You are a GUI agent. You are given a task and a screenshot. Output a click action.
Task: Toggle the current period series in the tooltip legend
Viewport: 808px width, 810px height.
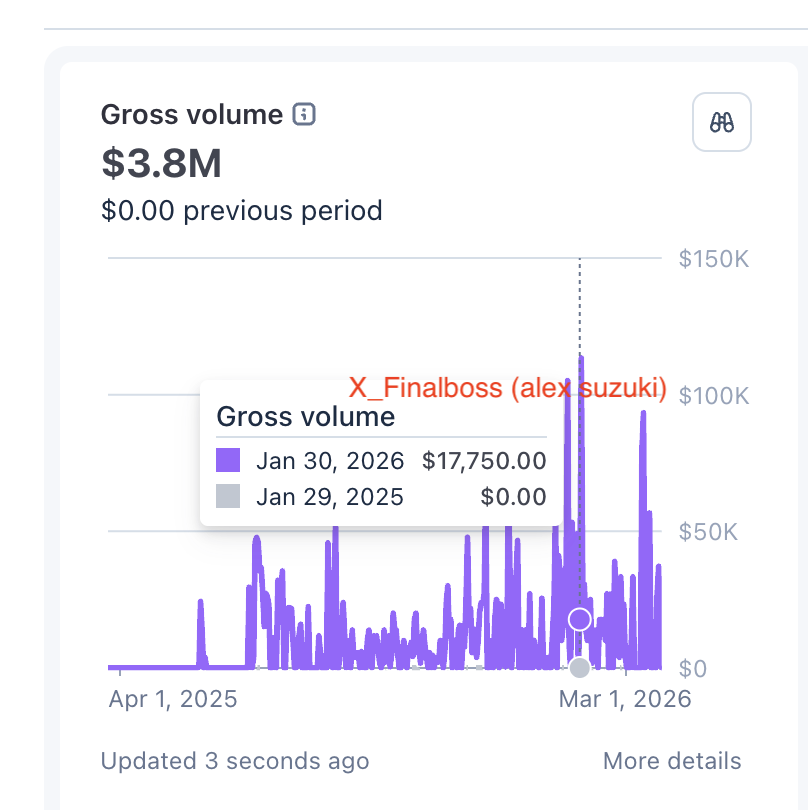click(228, 459)
